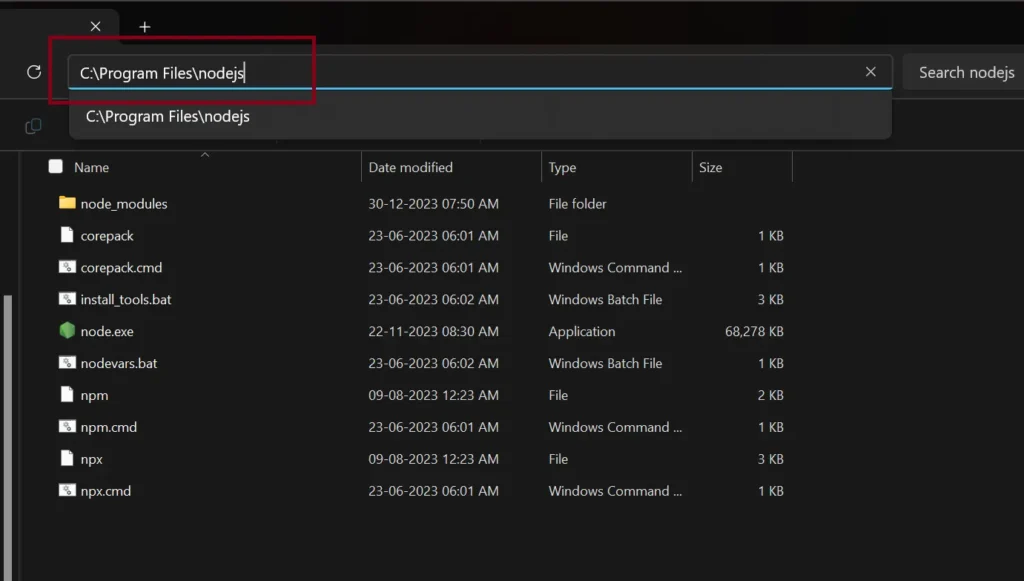The image size is (1024, 581).
Task: Click the npx file icon
Action: [67, 458]
